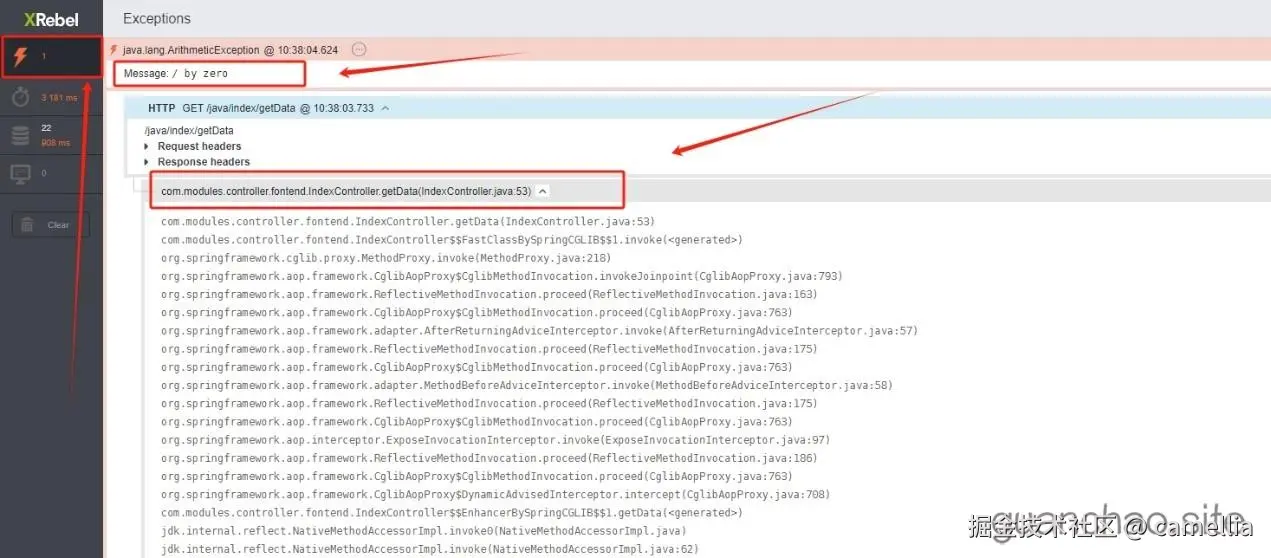This screenshot has height=558, width=1271.
Task: Collapse the HTTP GET /java/index/getData section
Action: click(x=385, y=108)
